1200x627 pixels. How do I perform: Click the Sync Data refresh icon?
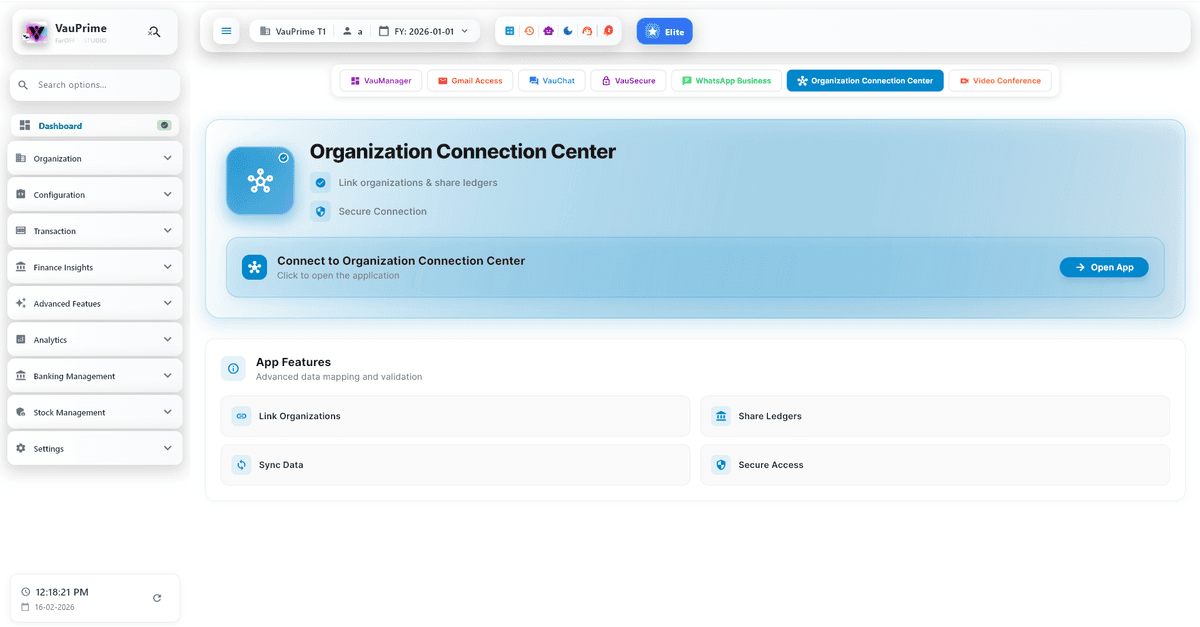pos(241,465)
